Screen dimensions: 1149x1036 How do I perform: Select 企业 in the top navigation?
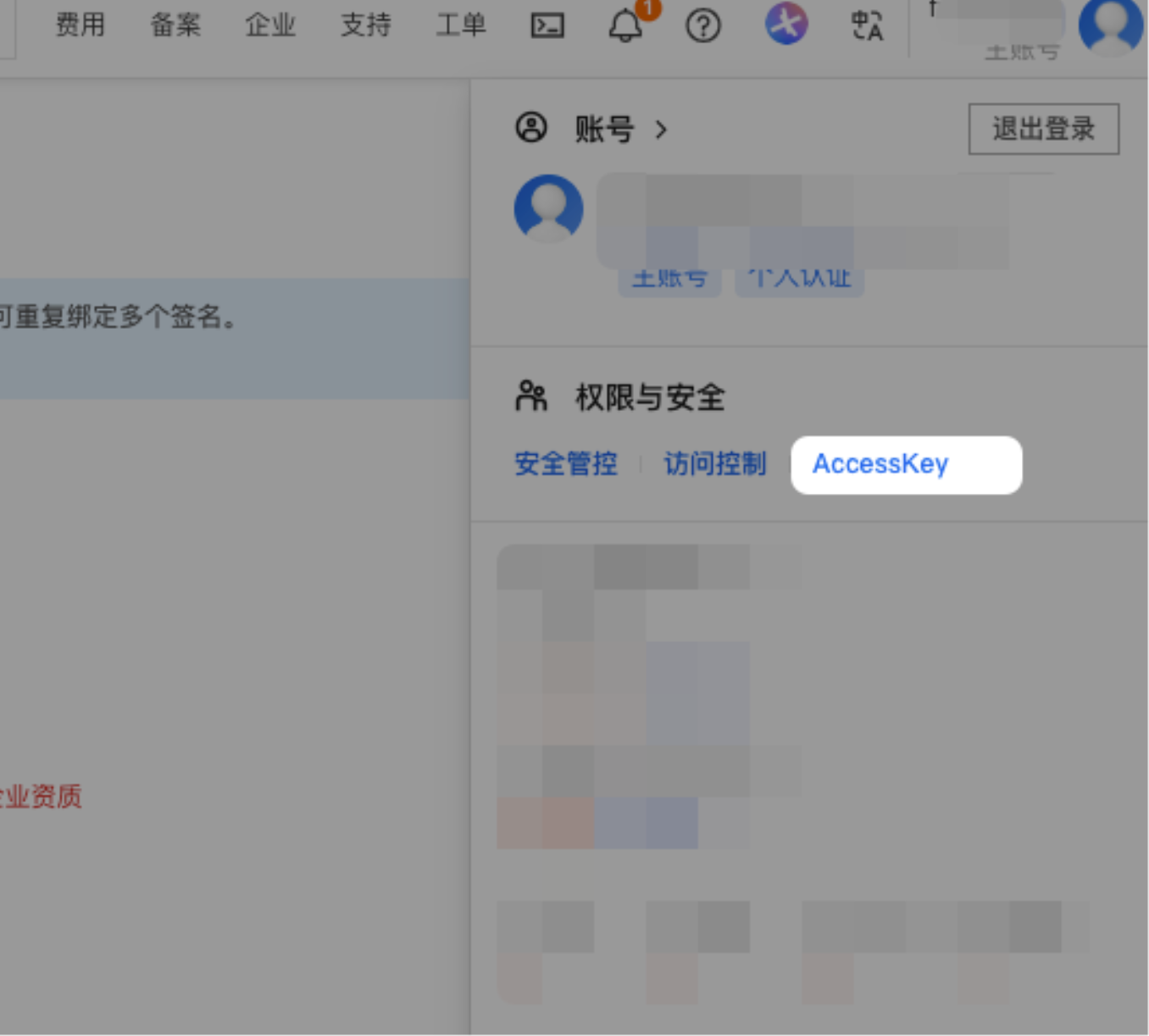tap(270, 25)
